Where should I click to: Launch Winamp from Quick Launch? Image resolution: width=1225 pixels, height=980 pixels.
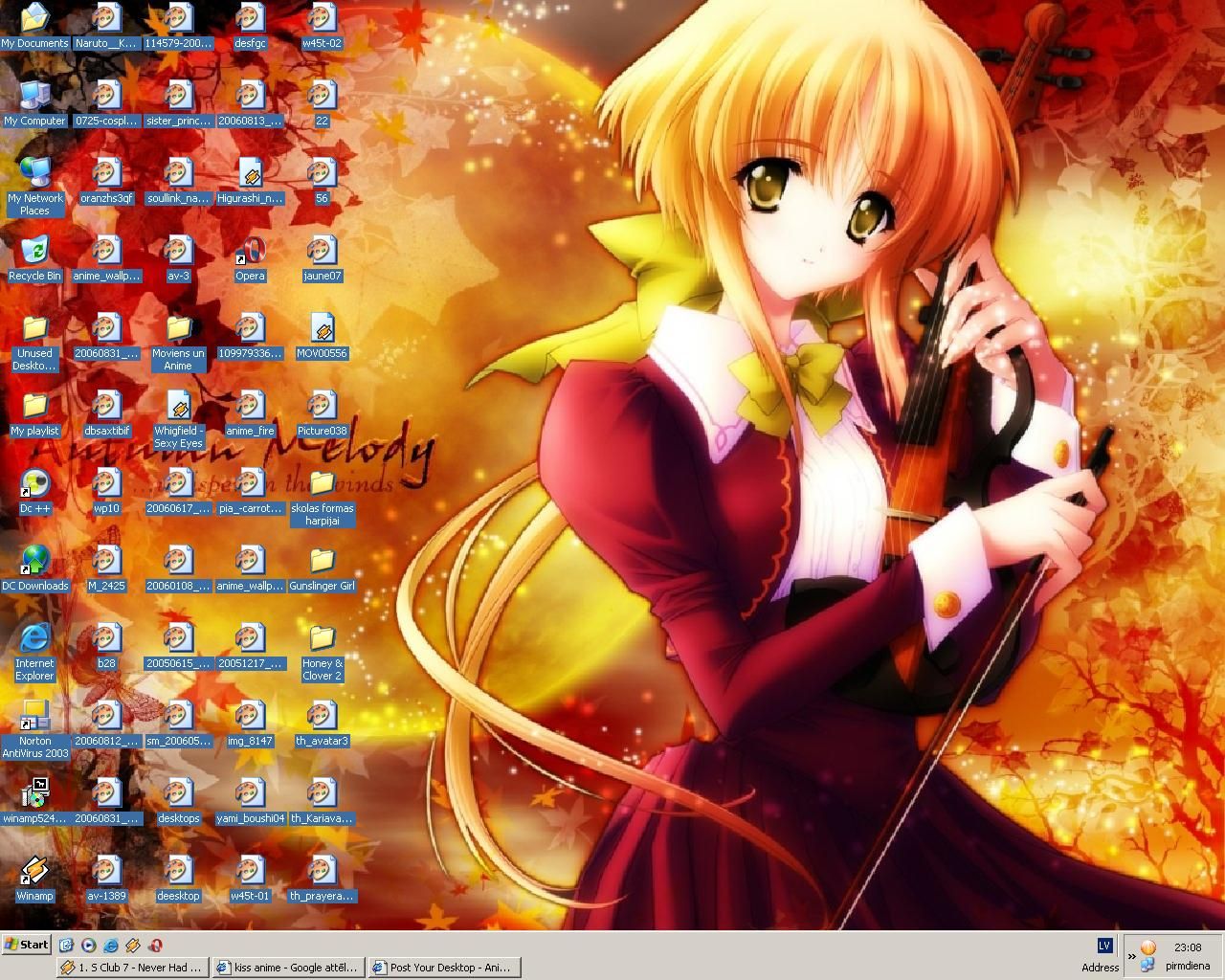[x=133, y=945]
